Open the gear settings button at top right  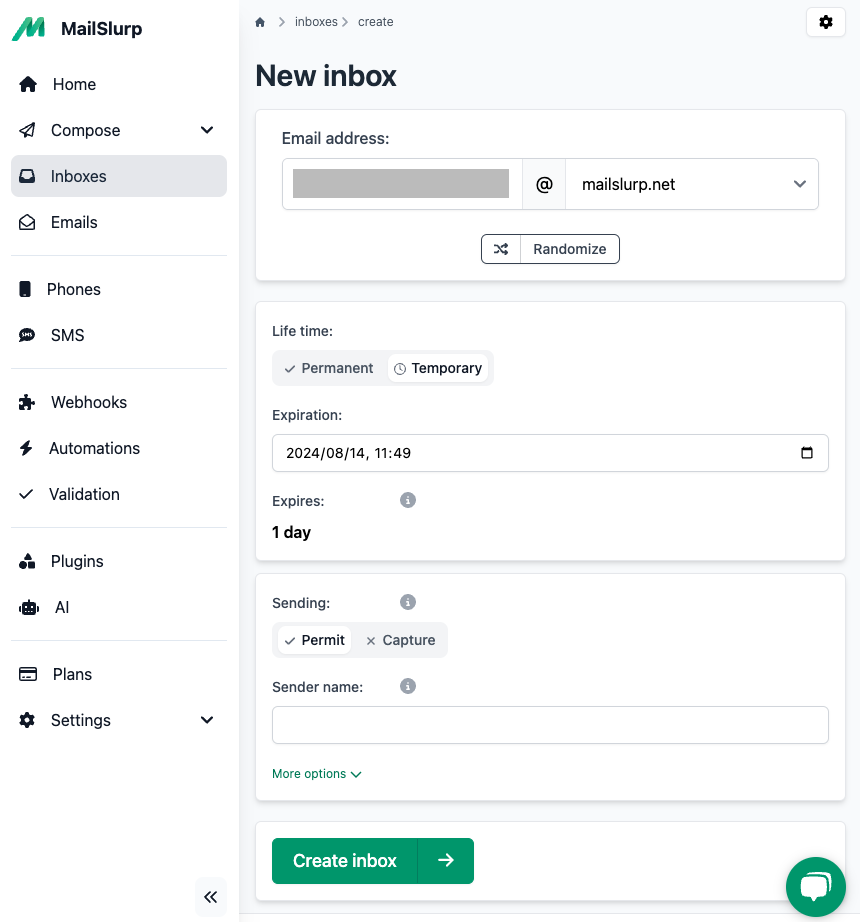(x=826, y=22)
